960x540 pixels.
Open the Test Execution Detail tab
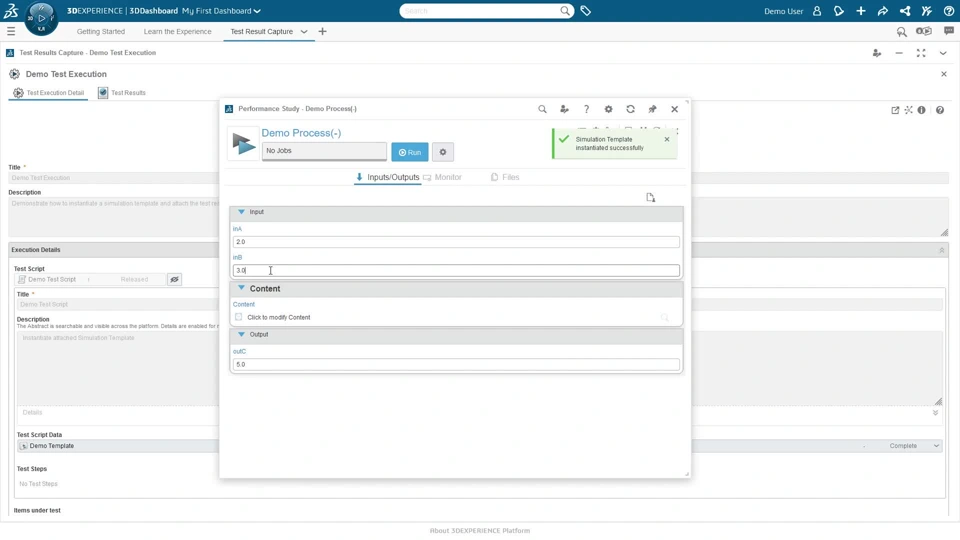[x=48, y=92]
